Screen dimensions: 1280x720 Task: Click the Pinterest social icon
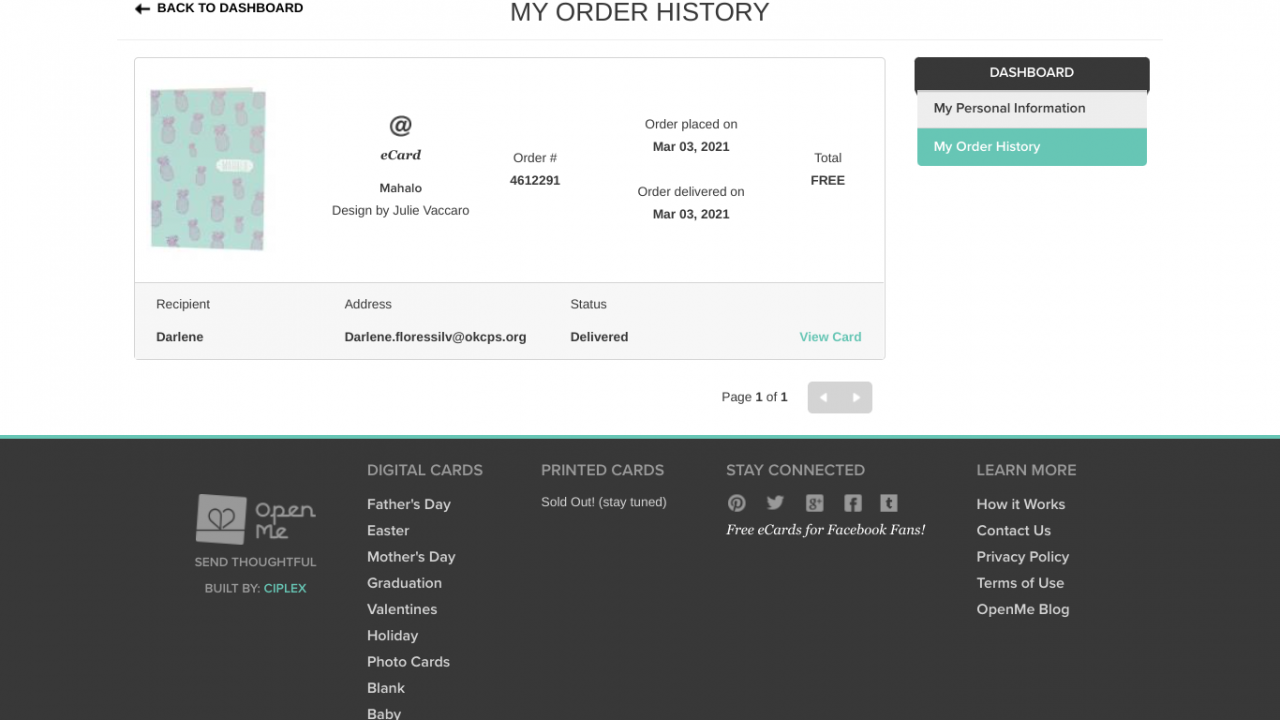tap(737, 503)
